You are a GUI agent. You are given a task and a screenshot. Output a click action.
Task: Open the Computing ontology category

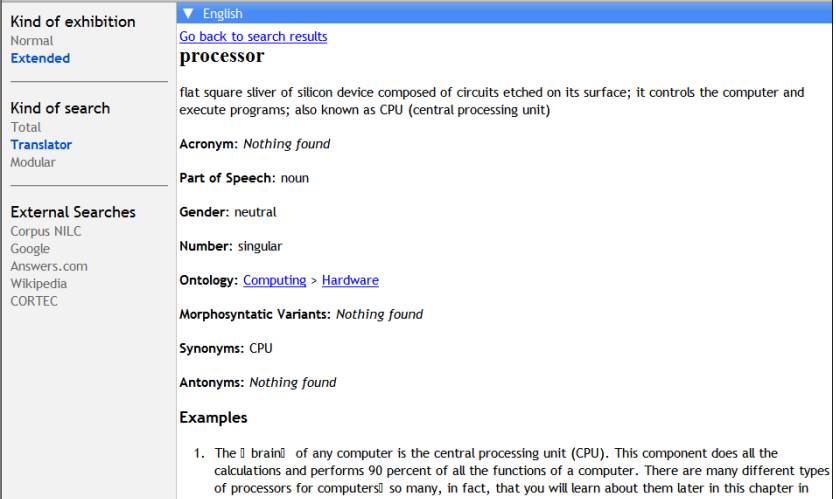pyautogui.click(x=273, y=281)
